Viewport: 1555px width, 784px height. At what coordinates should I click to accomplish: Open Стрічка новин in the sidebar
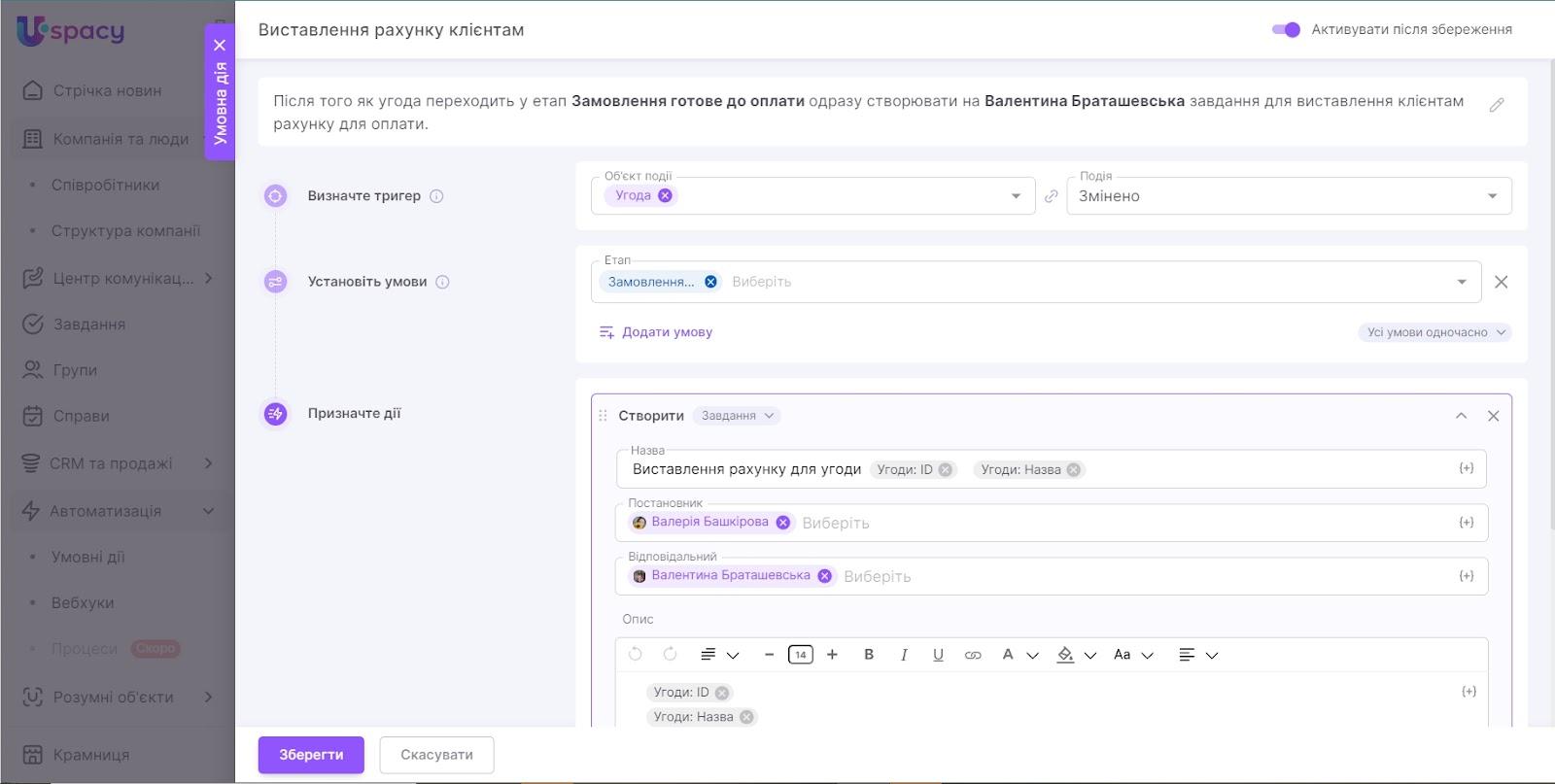(107, 90)
